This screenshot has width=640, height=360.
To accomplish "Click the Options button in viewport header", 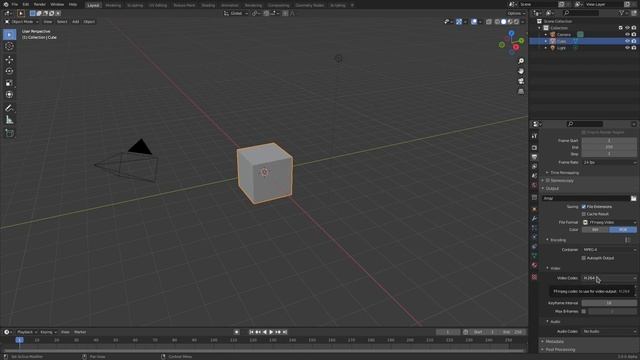I will 516,13.
